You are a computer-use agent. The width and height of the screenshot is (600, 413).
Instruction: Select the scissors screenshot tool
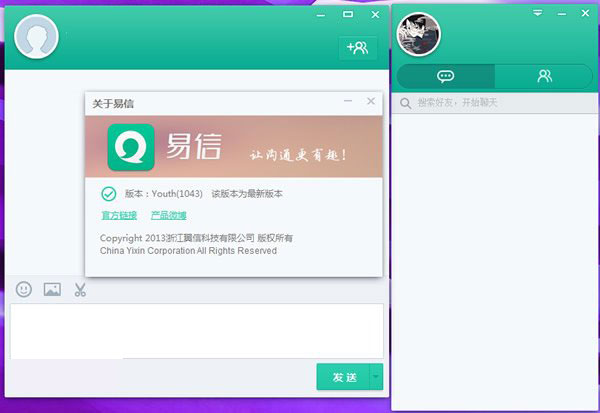(x=80, y=290)
